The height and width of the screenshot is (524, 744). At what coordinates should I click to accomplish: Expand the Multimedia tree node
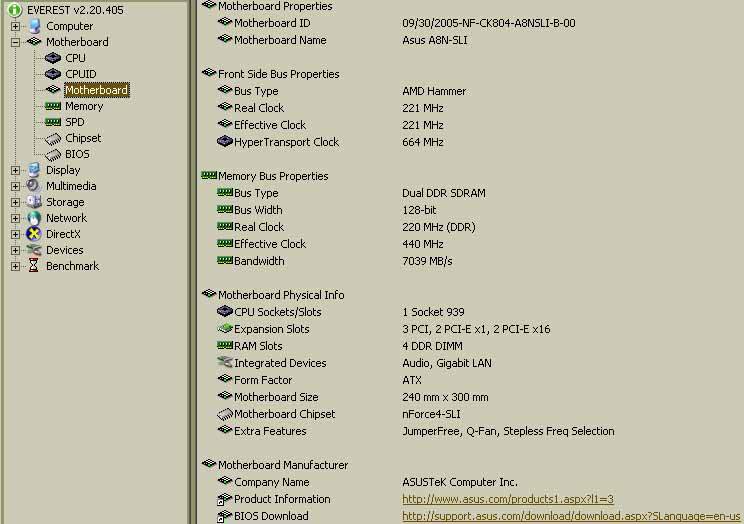coord(15,186)
